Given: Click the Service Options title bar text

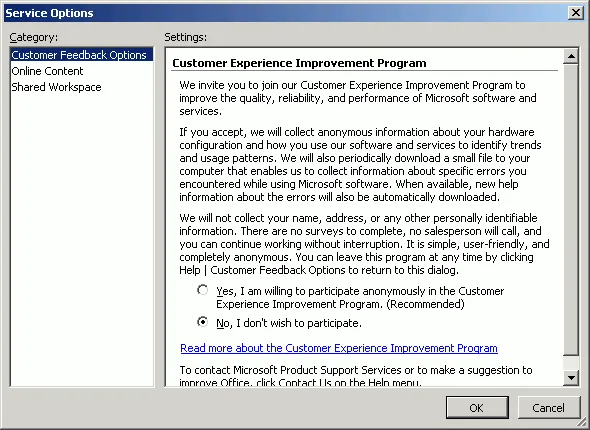Looking at the screenshot, I should coord(49,13).
